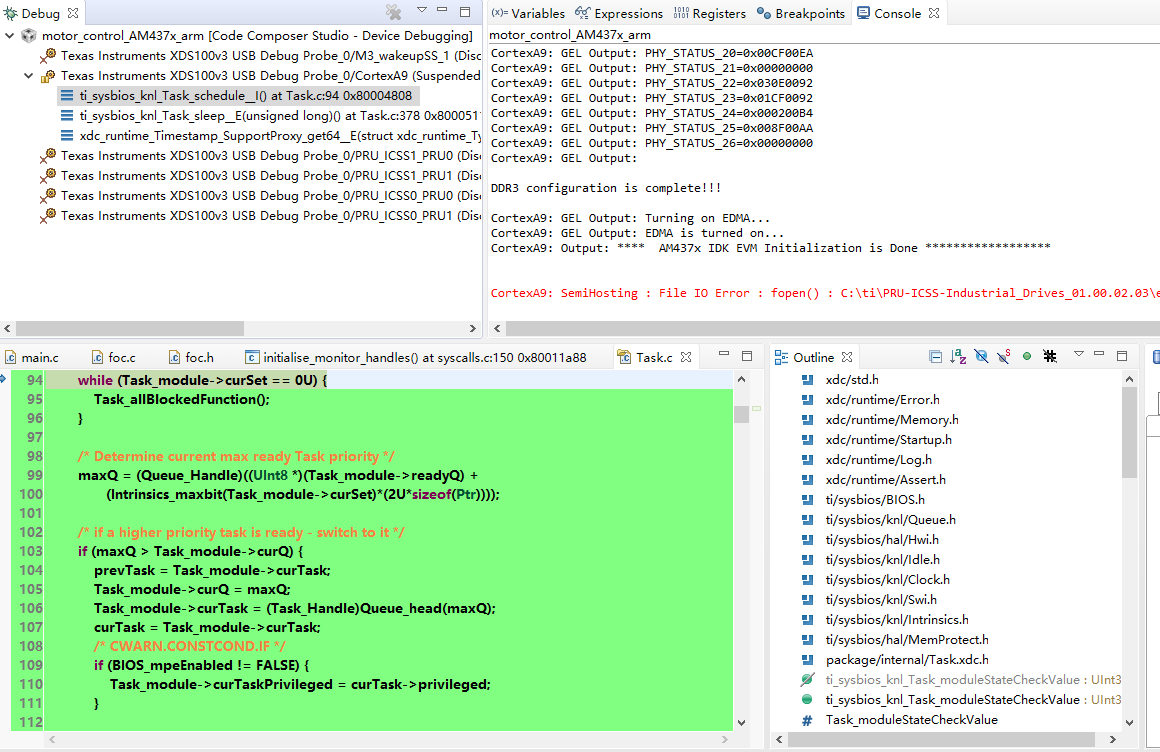Image resolution: width=1160 pixels, height=752 pixels.
Task: Switch to the Variables tab
Action: pos(528,13)
